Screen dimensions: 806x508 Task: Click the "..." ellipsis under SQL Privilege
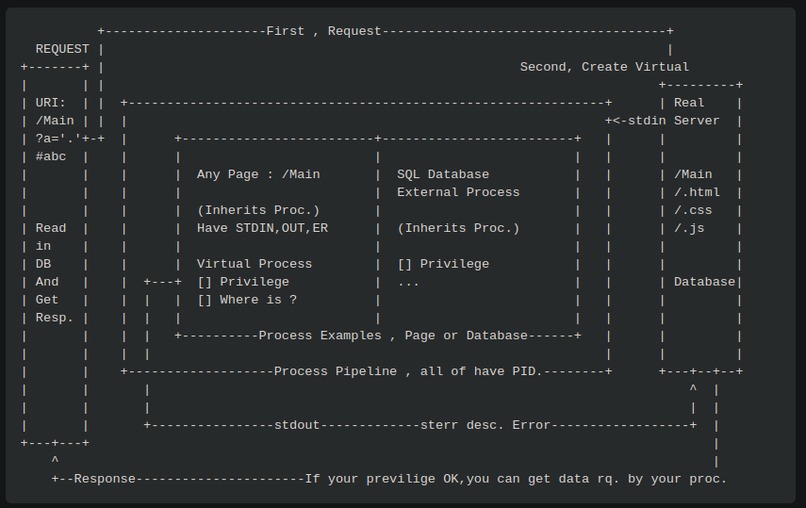pos(408,284)
